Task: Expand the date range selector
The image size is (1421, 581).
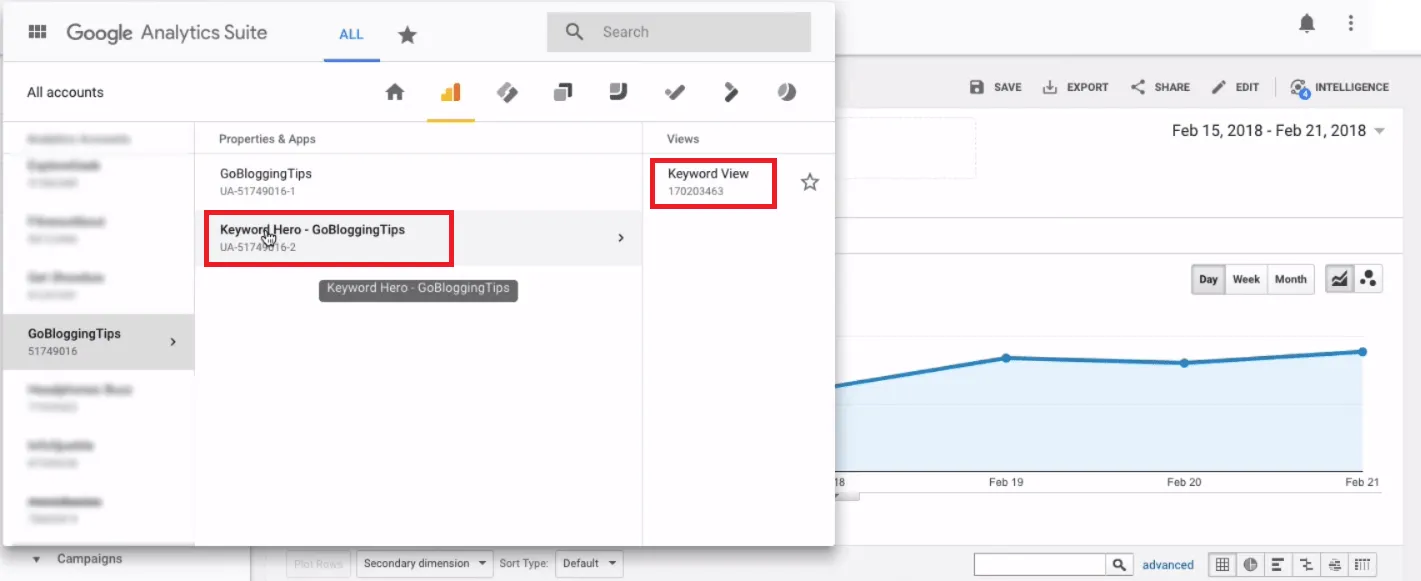Action: tap(1379, 131)
